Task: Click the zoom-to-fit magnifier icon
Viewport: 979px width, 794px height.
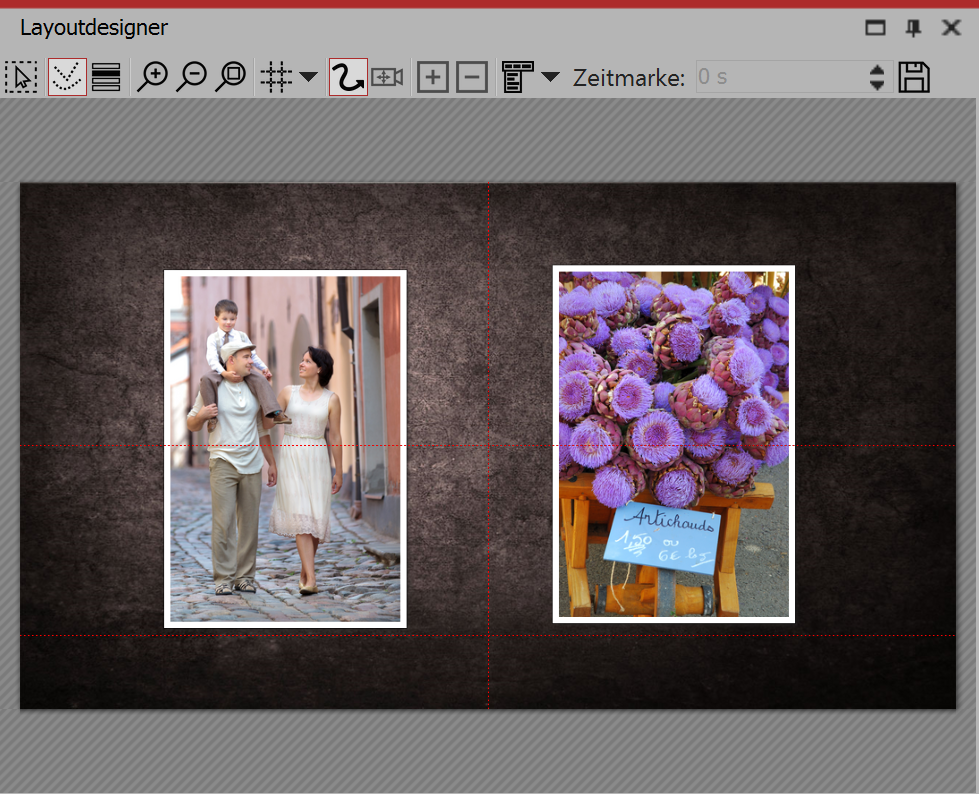Action: [x=231, y=77]
